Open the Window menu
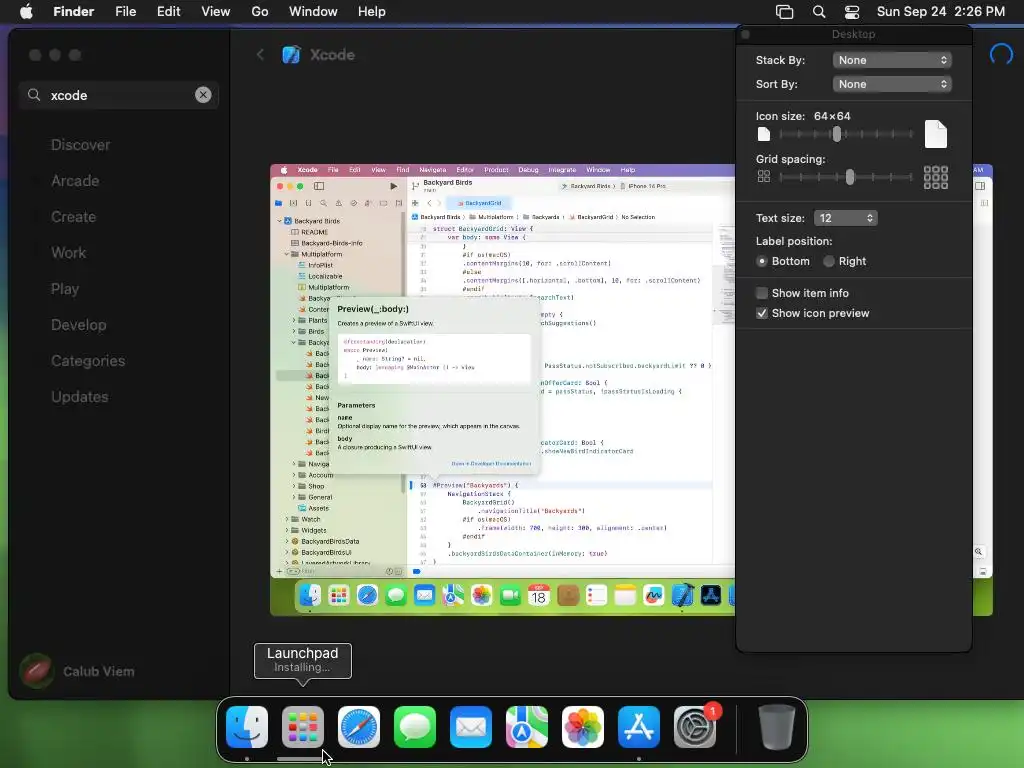 coord(313,12)
